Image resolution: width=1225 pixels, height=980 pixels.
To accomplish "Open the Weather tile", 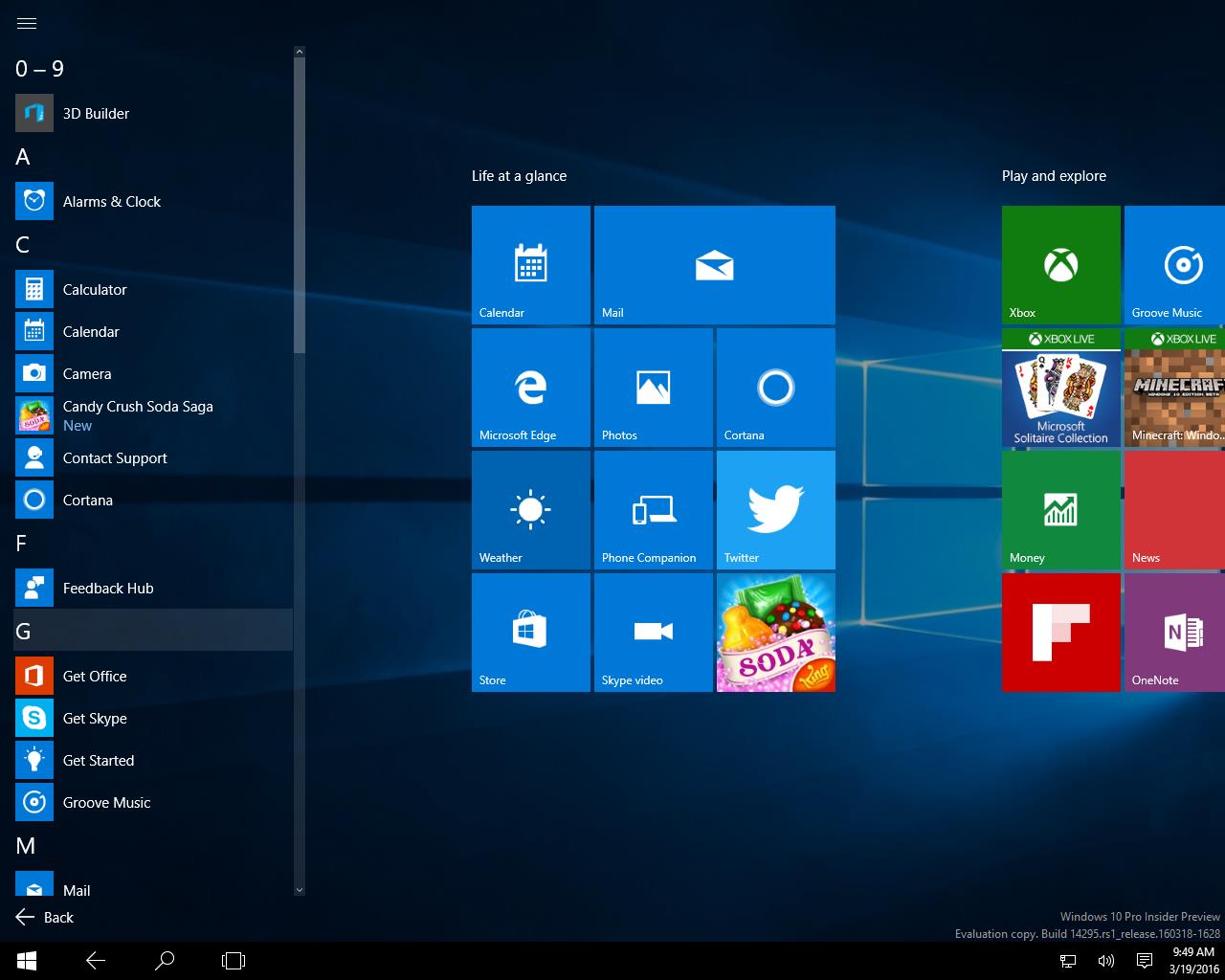I will click(x=531, y=510).
